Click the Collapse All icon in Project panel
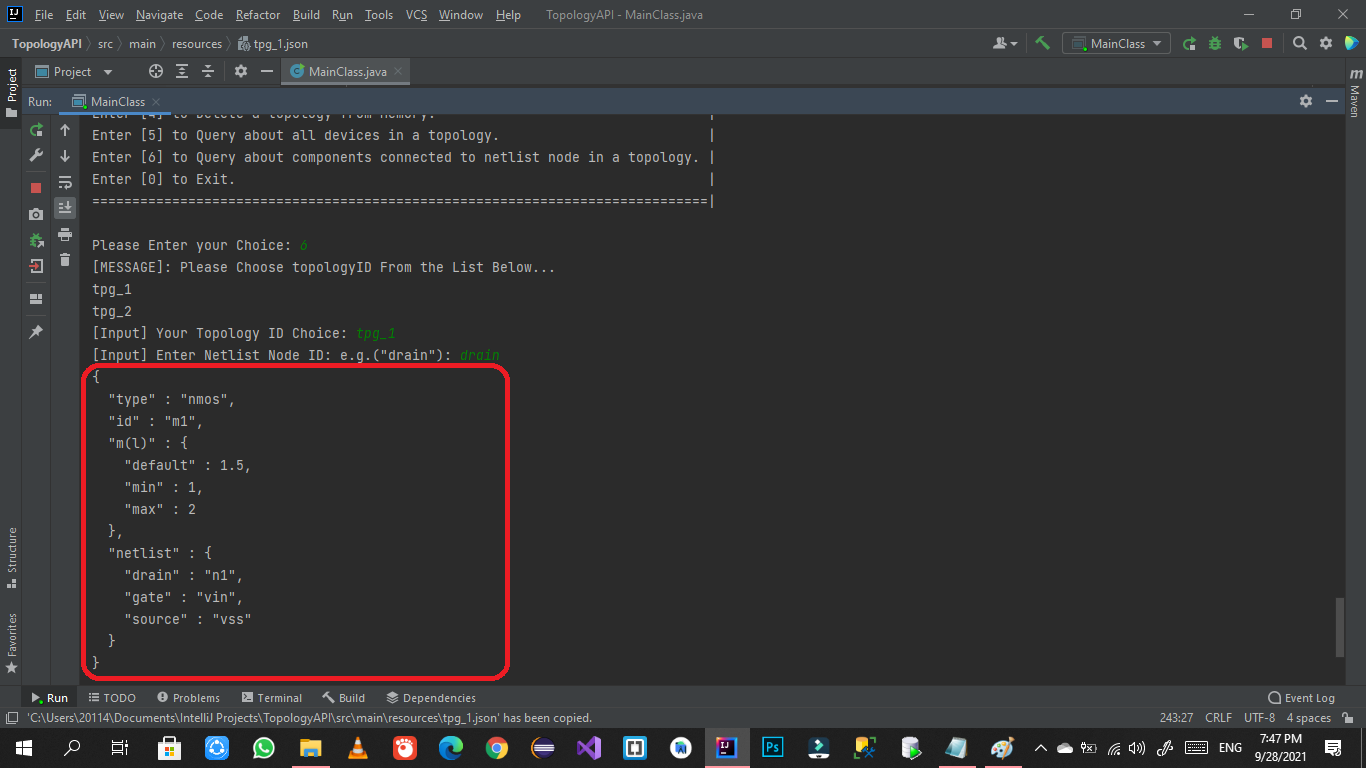This screenshot has width=1366, height=768. 208,71
